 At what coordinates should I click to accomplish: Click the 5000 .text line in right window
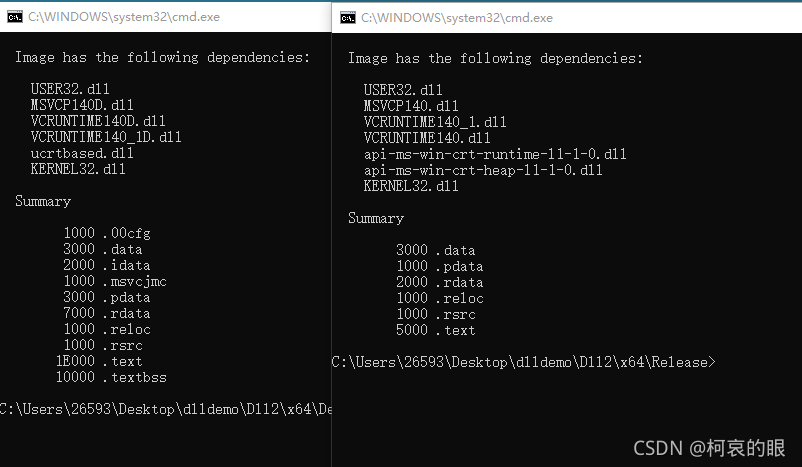(x=436, y=330)
